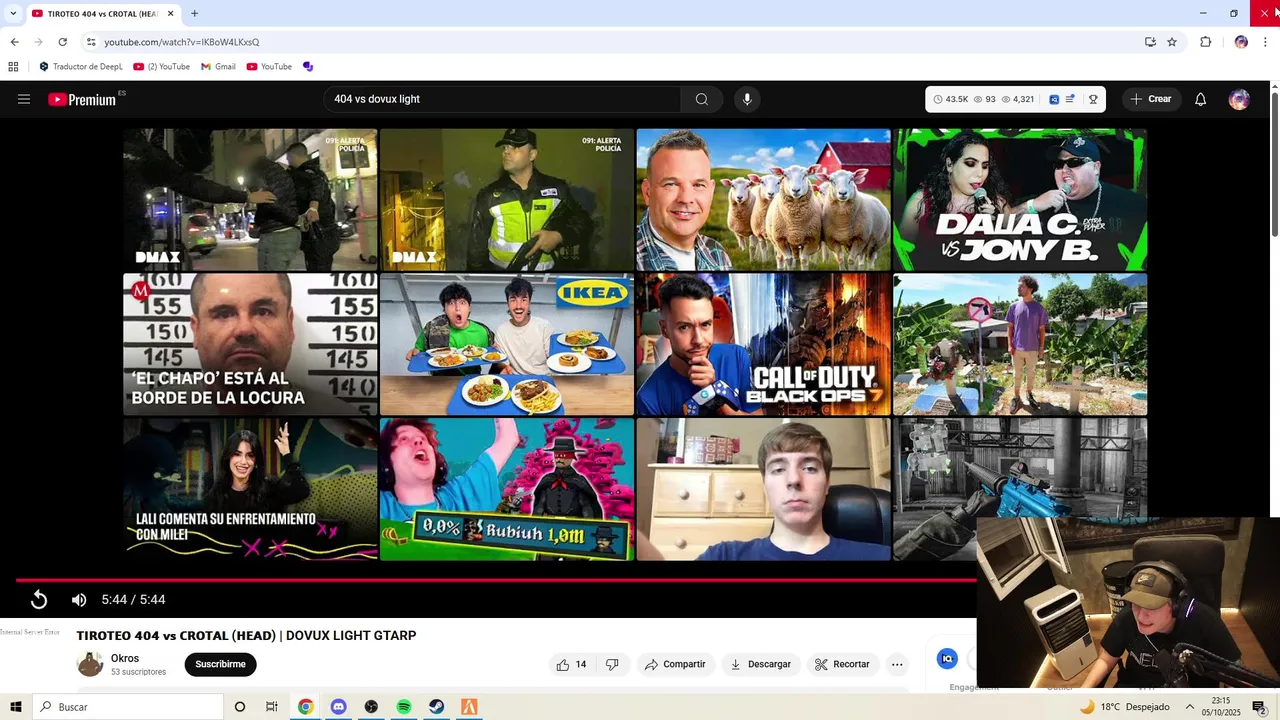
Task: Expand the system tray hidden icons chevron
Action: 1190,707
